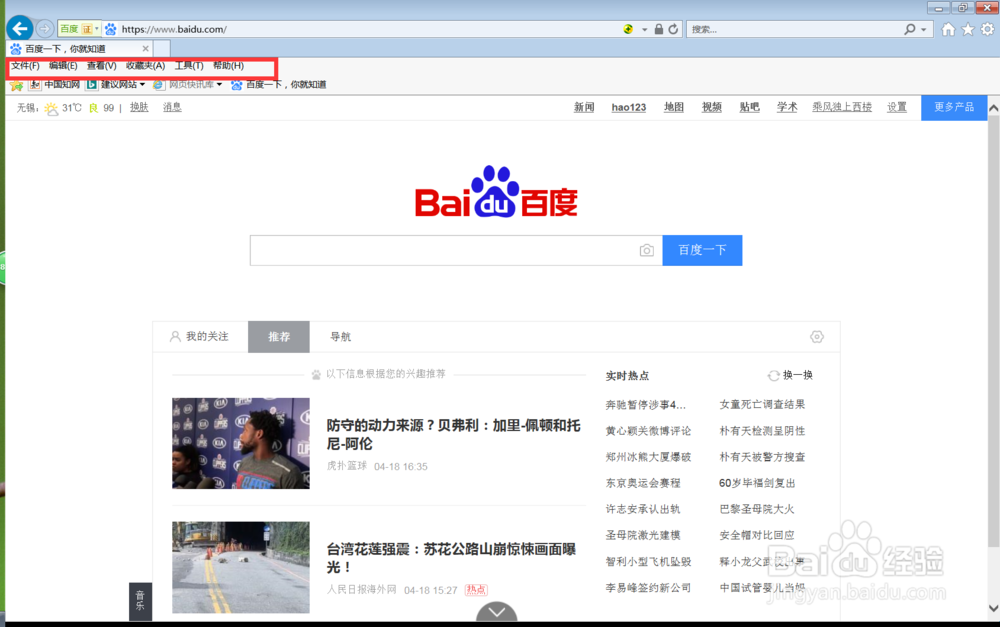
Task: Click the magnifier icon in the search box
Action: (x=910, y=29)
